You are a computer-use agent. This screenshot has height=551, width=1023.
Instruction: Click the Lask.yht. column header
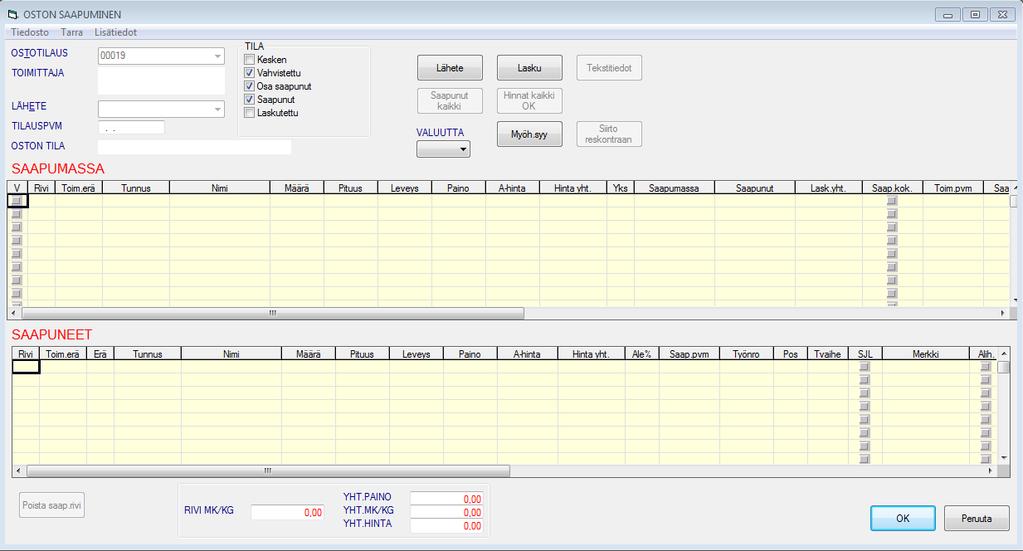pos(829,188)
